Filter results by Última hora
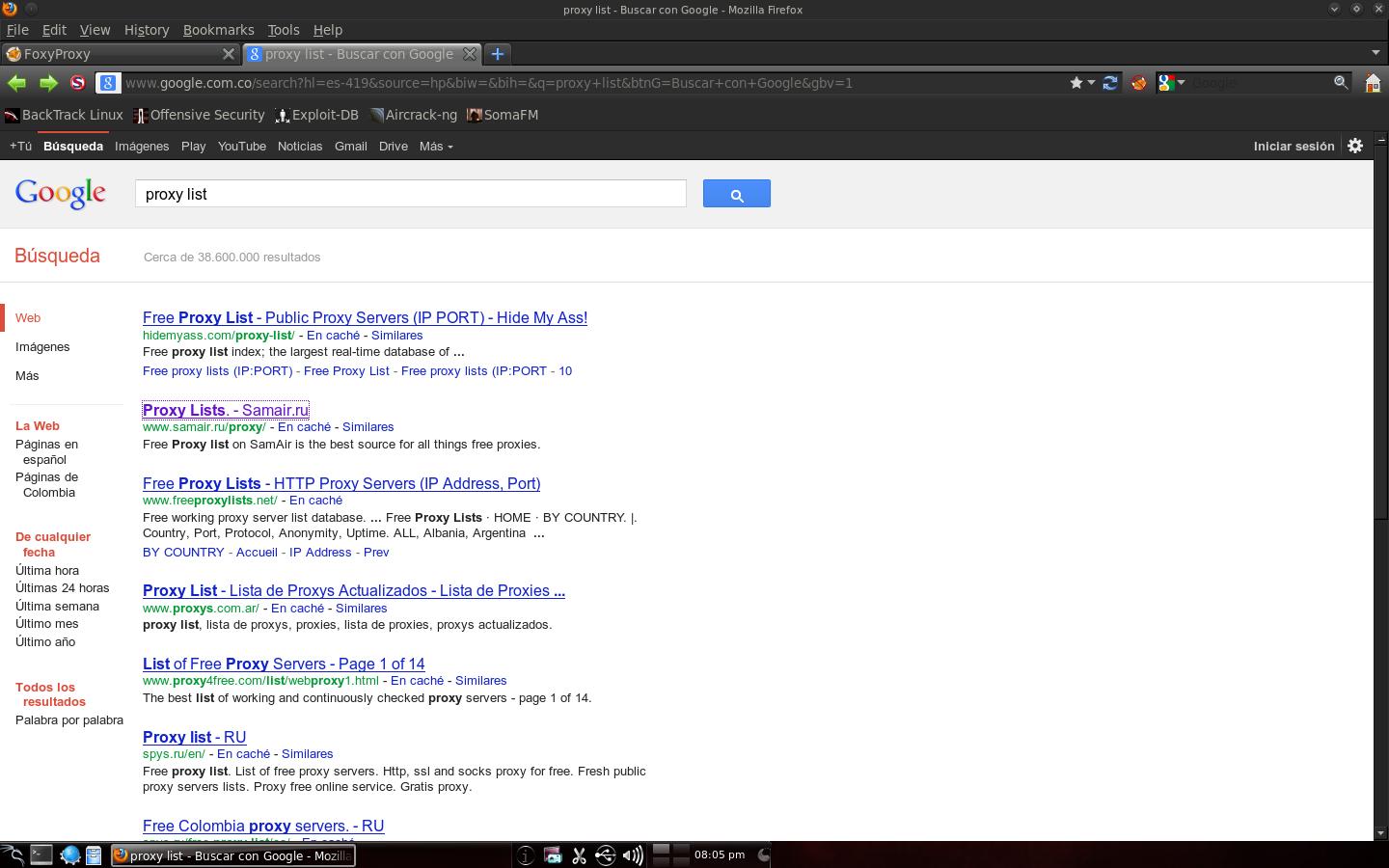The image size is (1389, 868). tap(47, 570)
